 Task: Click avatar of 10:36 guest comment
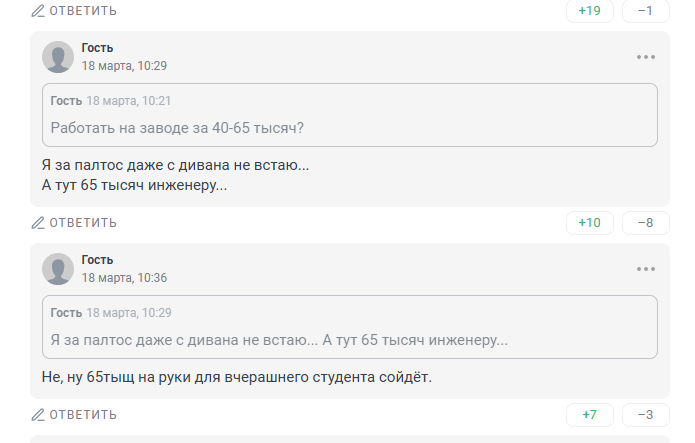(x=58, y=269)
